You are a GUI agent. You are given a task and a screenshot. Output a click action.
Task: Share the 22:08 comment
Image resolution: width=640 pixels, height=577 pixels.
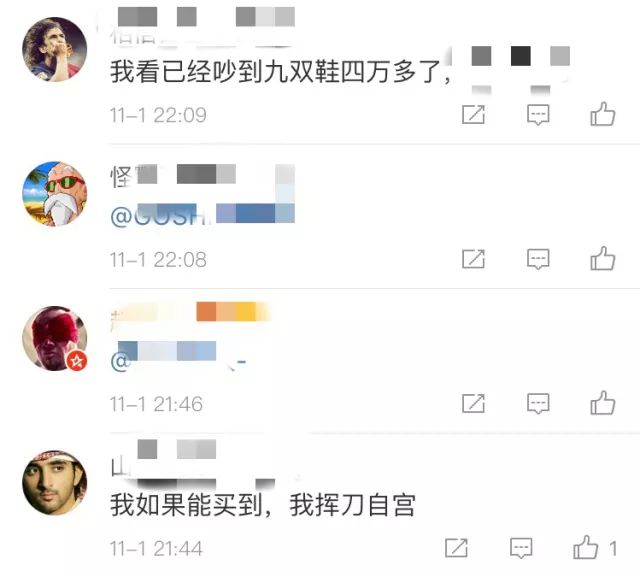(473, 259)
